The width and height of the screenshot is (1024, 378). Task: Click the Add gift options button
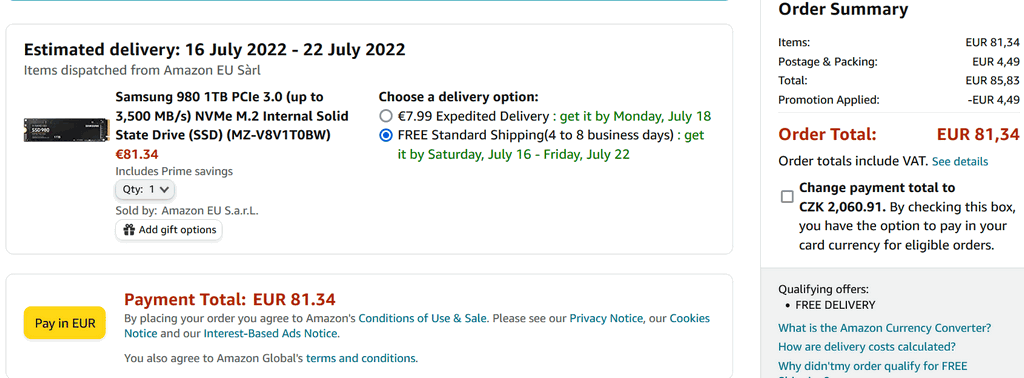pyautogui.click(x=169, y=230)
